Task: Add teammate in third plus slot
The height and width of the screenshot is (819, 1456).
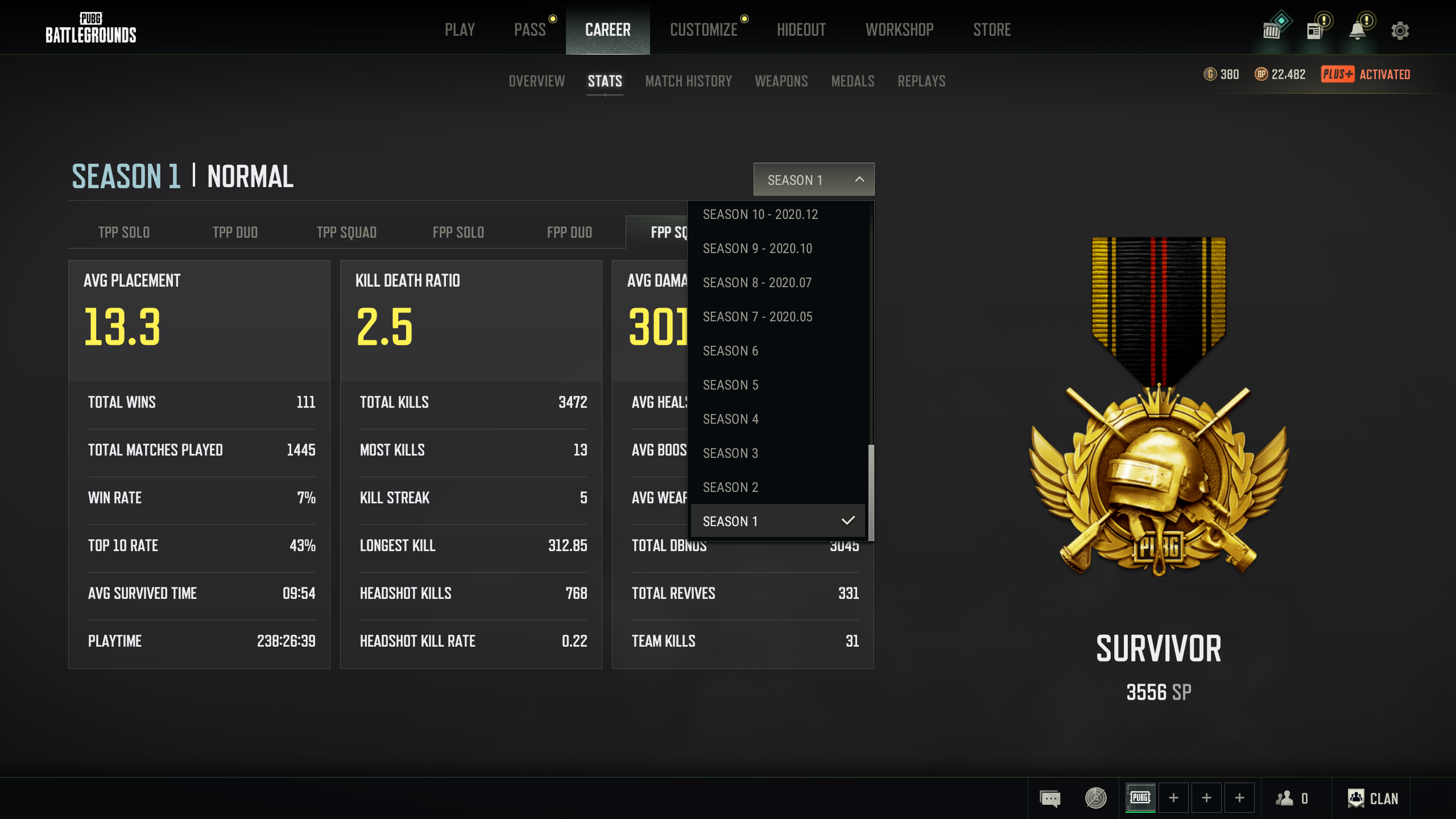Action: [x=1239, y=797]
